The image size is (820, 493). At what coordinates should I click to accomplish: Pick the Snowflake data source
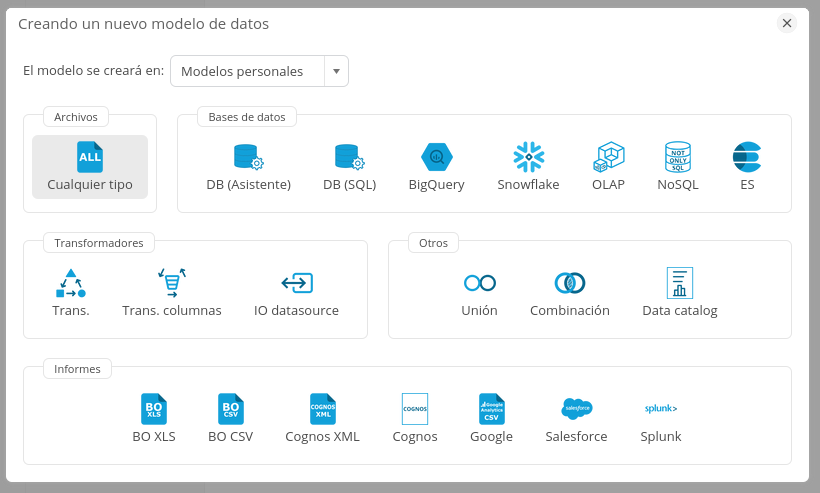point(528,158)
